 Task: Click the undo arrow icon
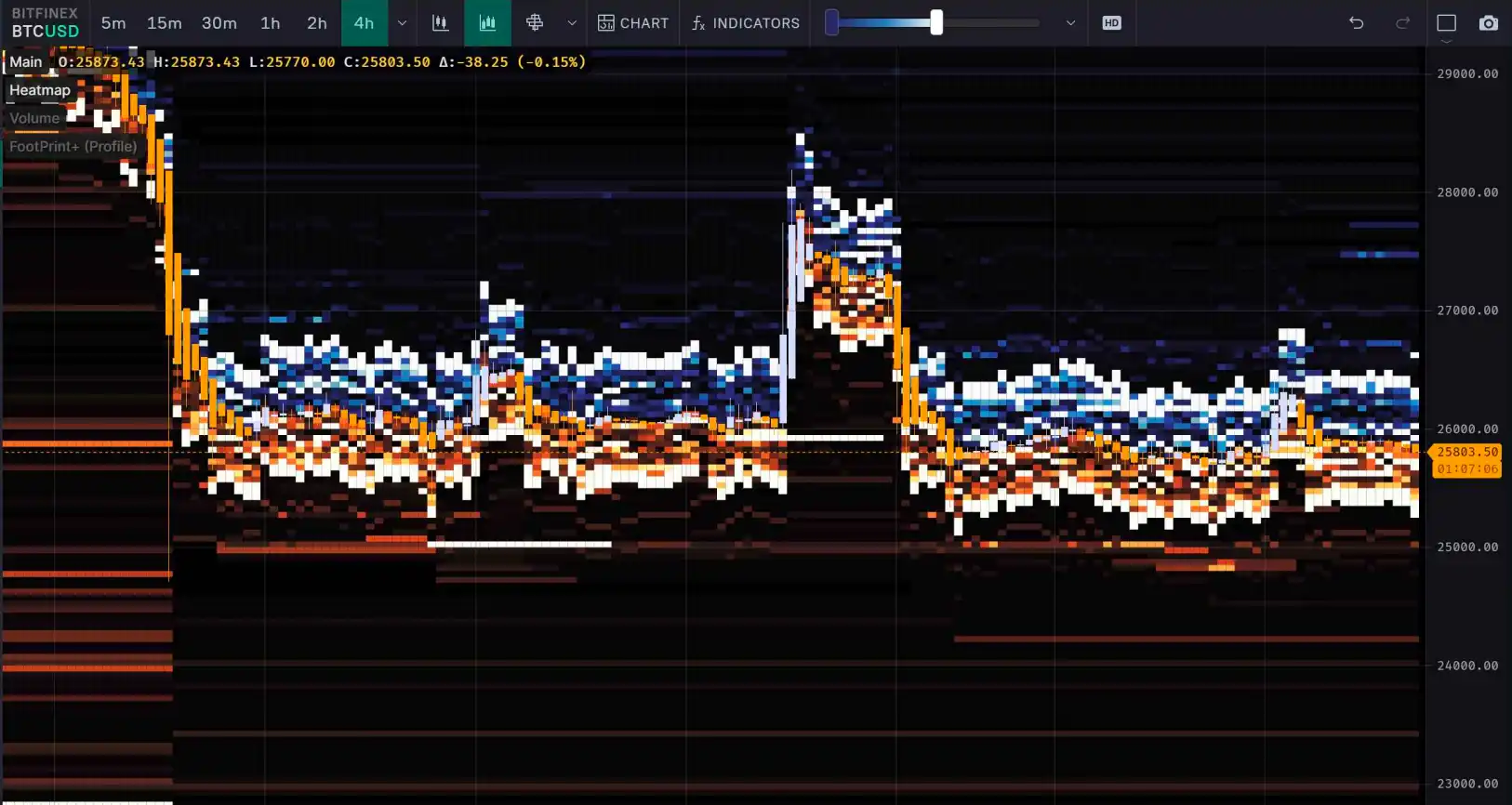coord(1357,23)
